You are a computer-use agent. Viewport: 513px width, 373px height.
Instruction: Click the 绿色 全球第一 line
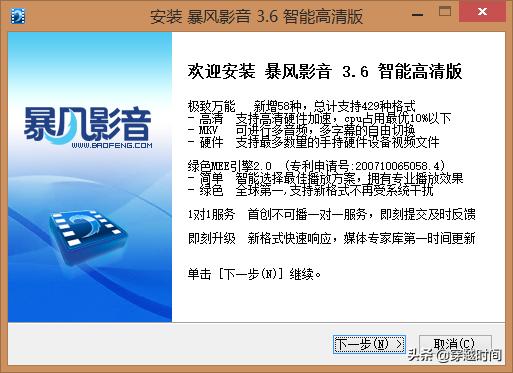point(310,190)
